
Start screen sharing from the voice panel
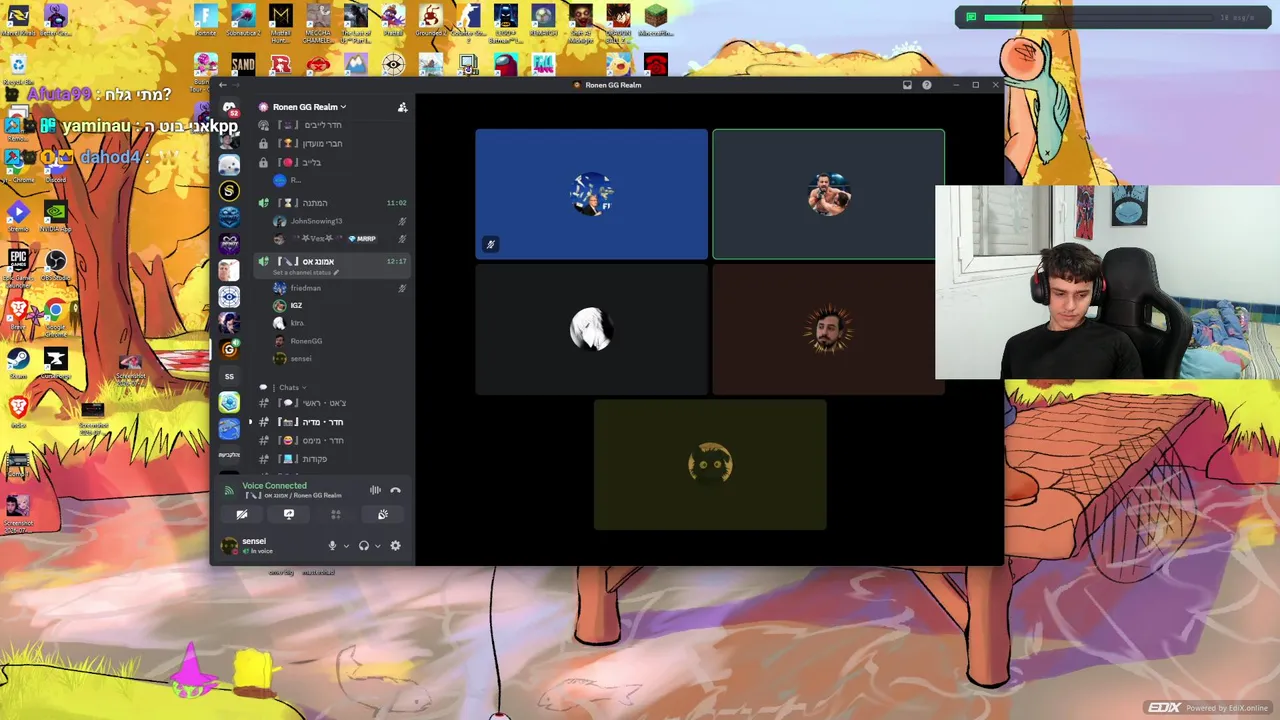point(289,514)
